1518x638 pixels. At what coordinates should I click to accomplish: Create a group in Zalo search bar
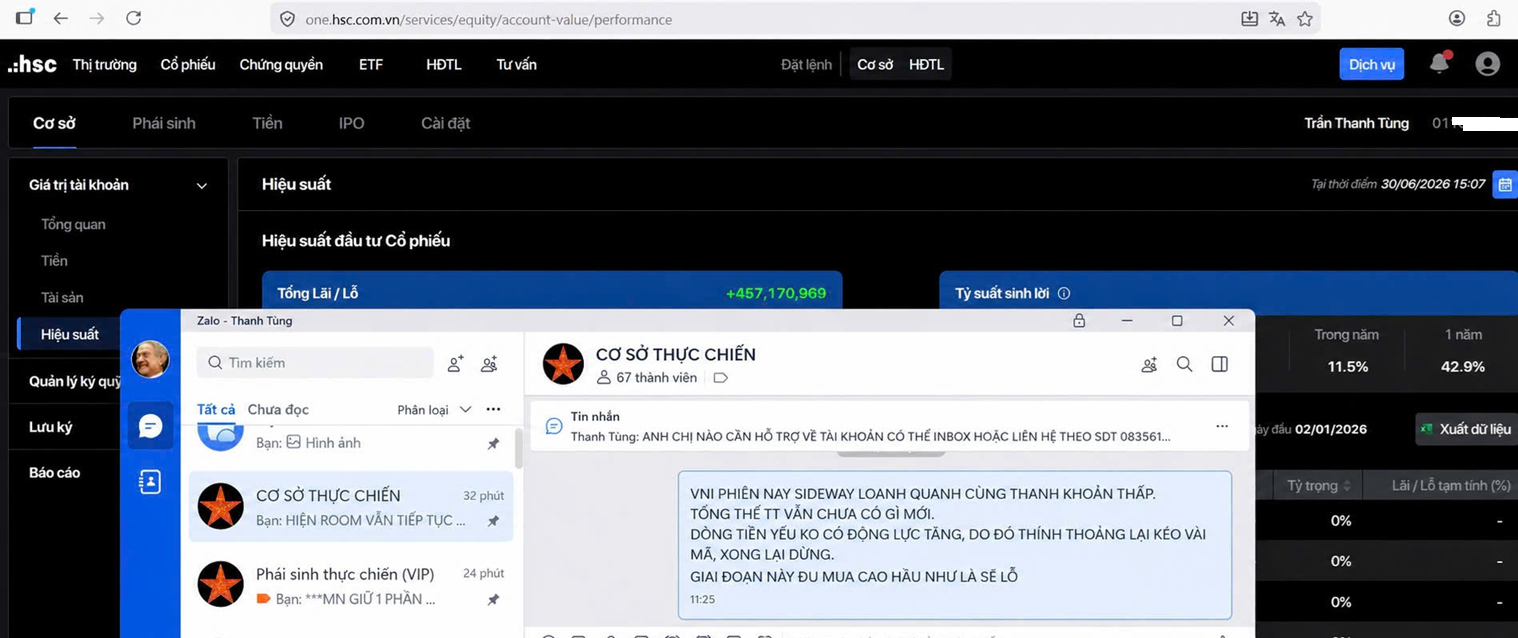pyautogui.click(x=489, y=364)
